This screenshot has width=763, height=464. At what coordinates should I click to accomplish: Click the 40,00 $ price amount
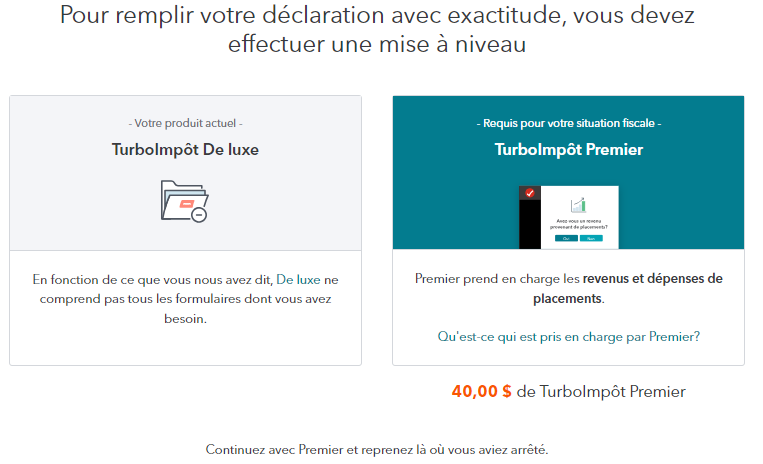(x=481, y=391)
